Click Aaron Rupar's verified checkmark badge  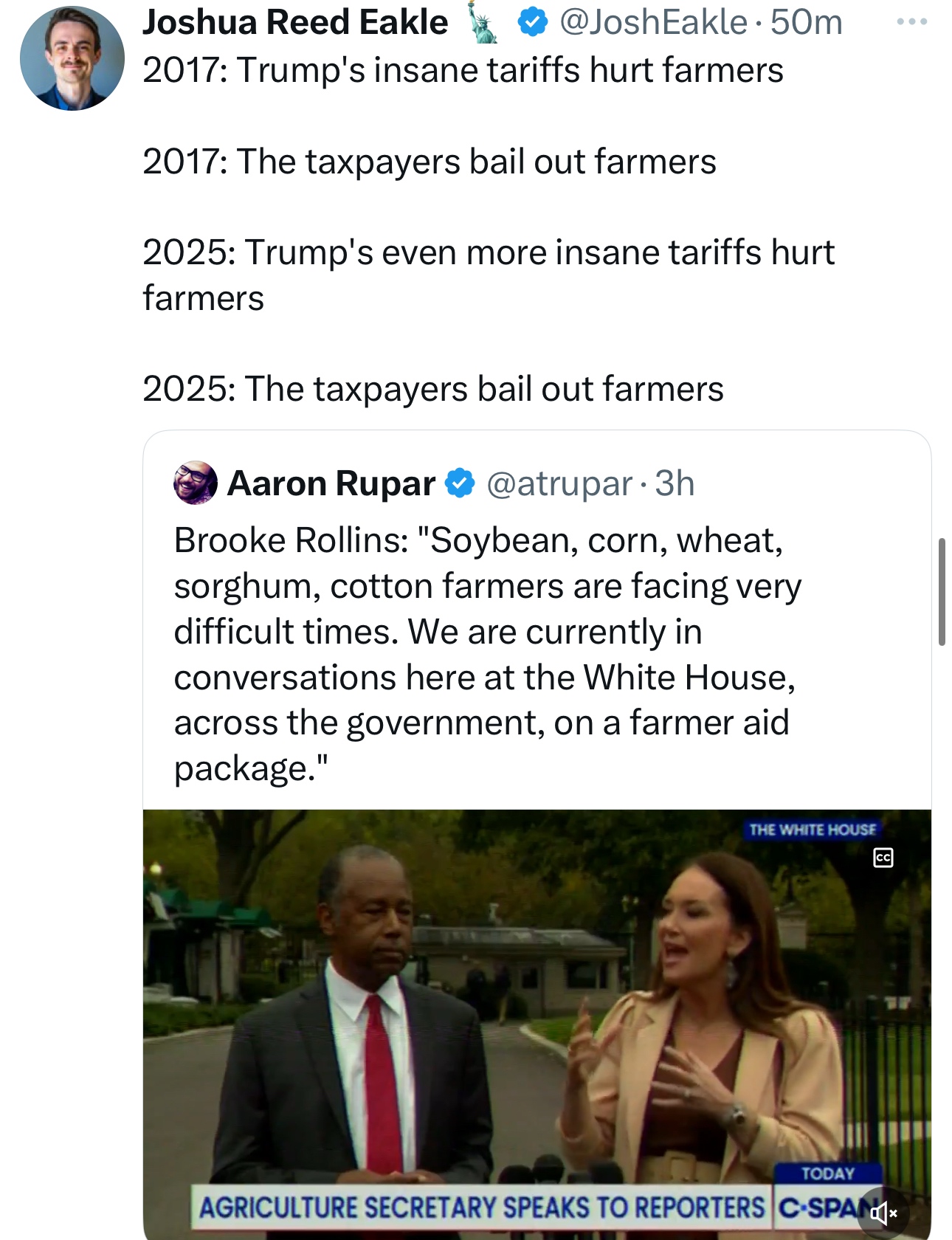point(461,483)
